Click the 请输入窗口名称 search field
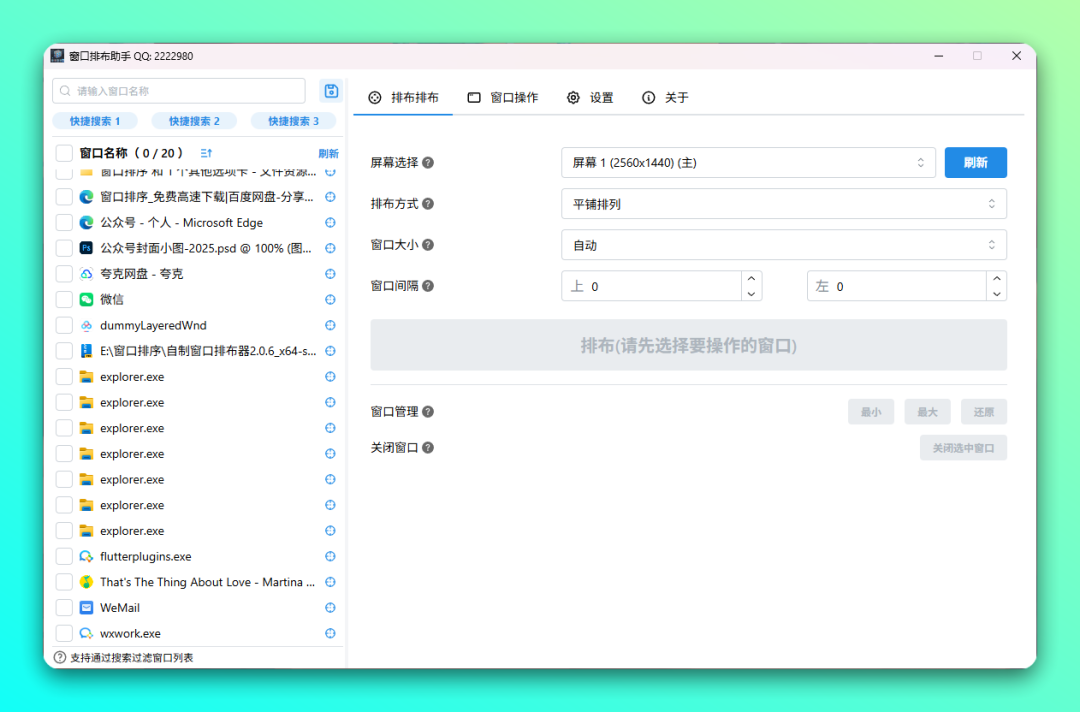Viewport: 1080px width, 712px height. pos(179,91)
